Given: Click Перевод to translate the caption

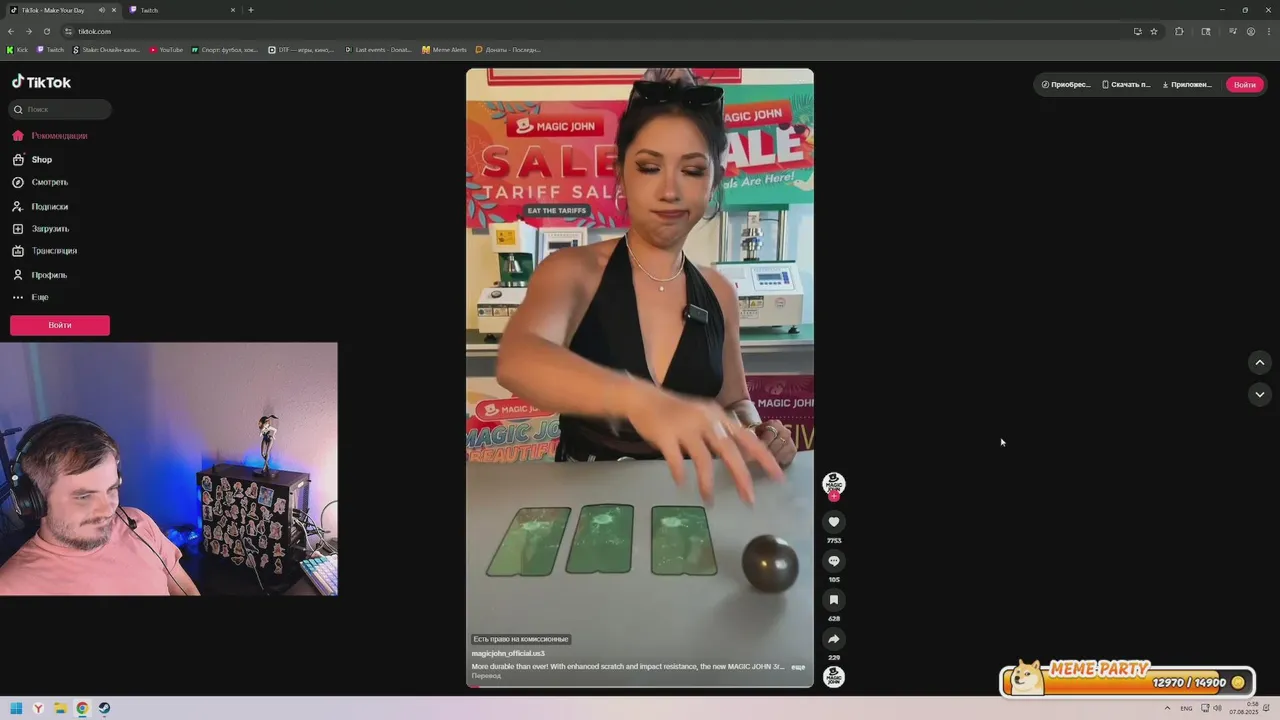Looking at the screenshot, I should [486, 676].
